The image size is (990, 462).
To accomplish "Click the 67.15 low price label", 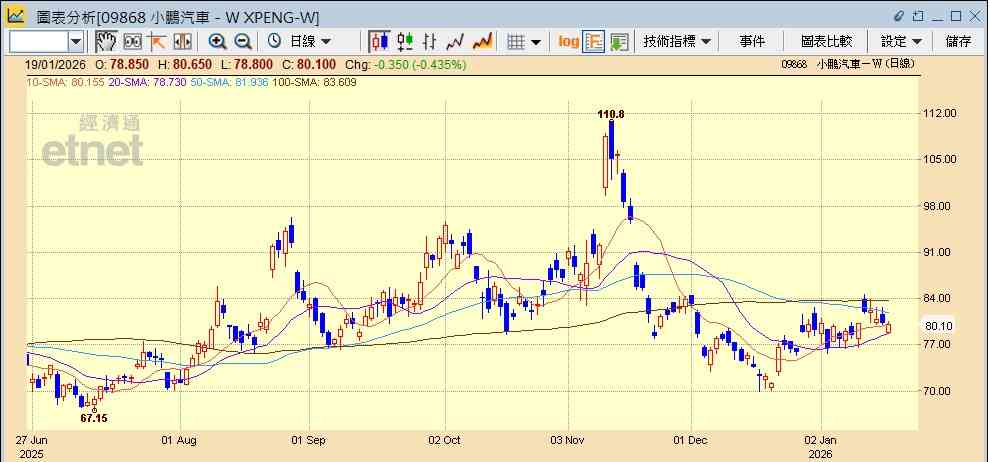I will [x=93, y=418].
